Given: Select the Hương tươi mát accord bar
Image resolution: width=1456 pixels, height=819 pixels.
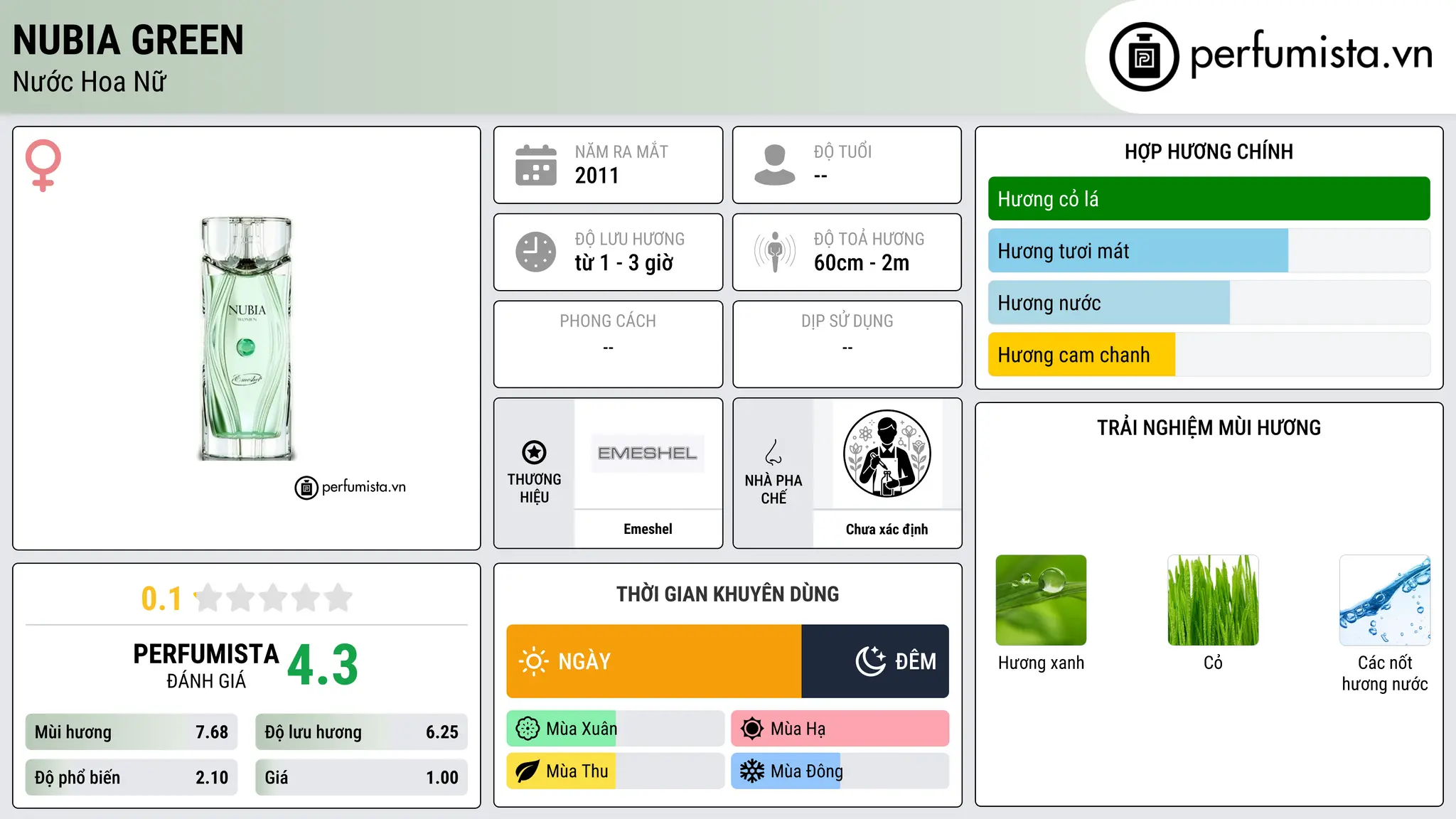Looking at the screenshot, I should coord(1209,251).
